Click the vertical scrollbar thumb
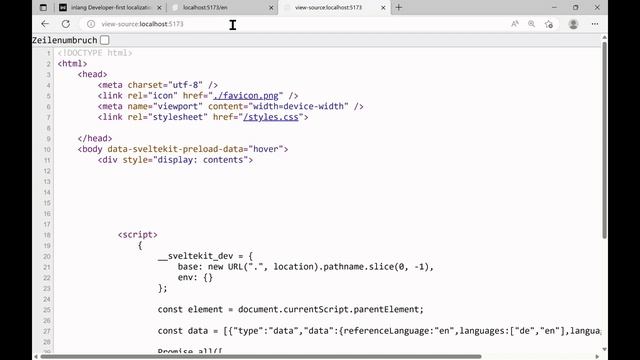640x360 pixels. [x=604, y=140]
